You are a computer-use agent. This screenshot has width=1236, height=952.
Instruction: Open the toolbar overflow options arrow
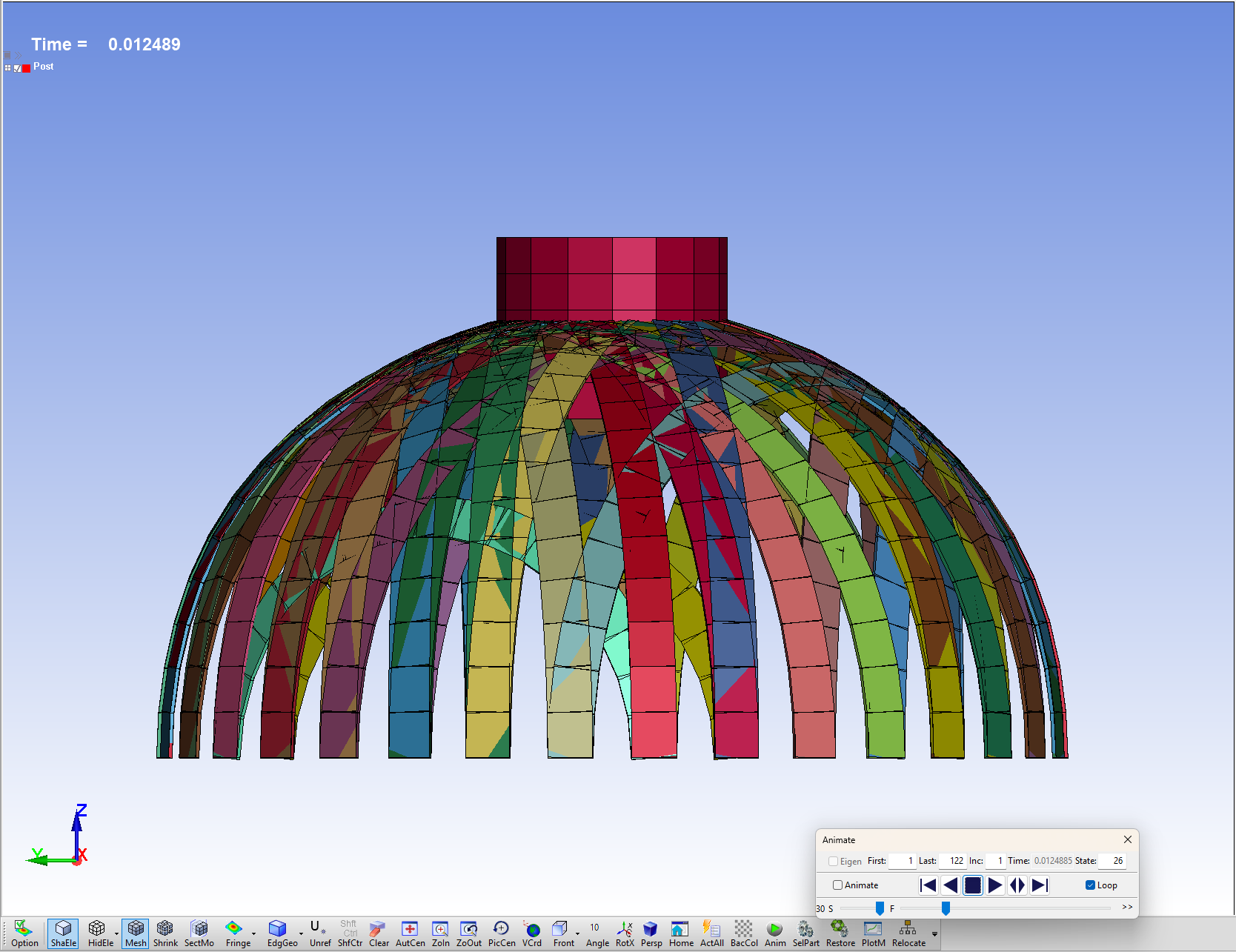click(x=934, y=934)
